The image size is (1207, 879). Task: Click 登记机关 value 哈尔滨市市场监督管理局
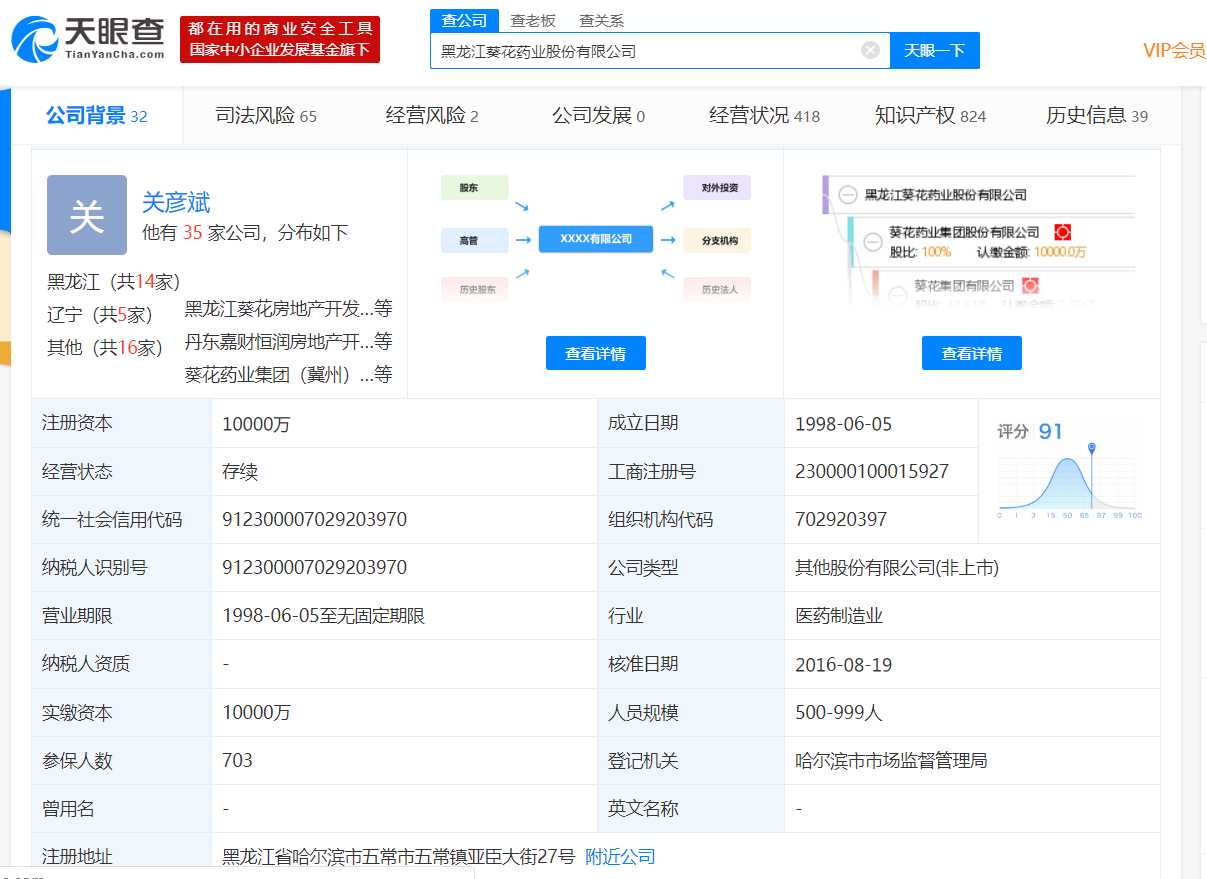click(891, 761)
